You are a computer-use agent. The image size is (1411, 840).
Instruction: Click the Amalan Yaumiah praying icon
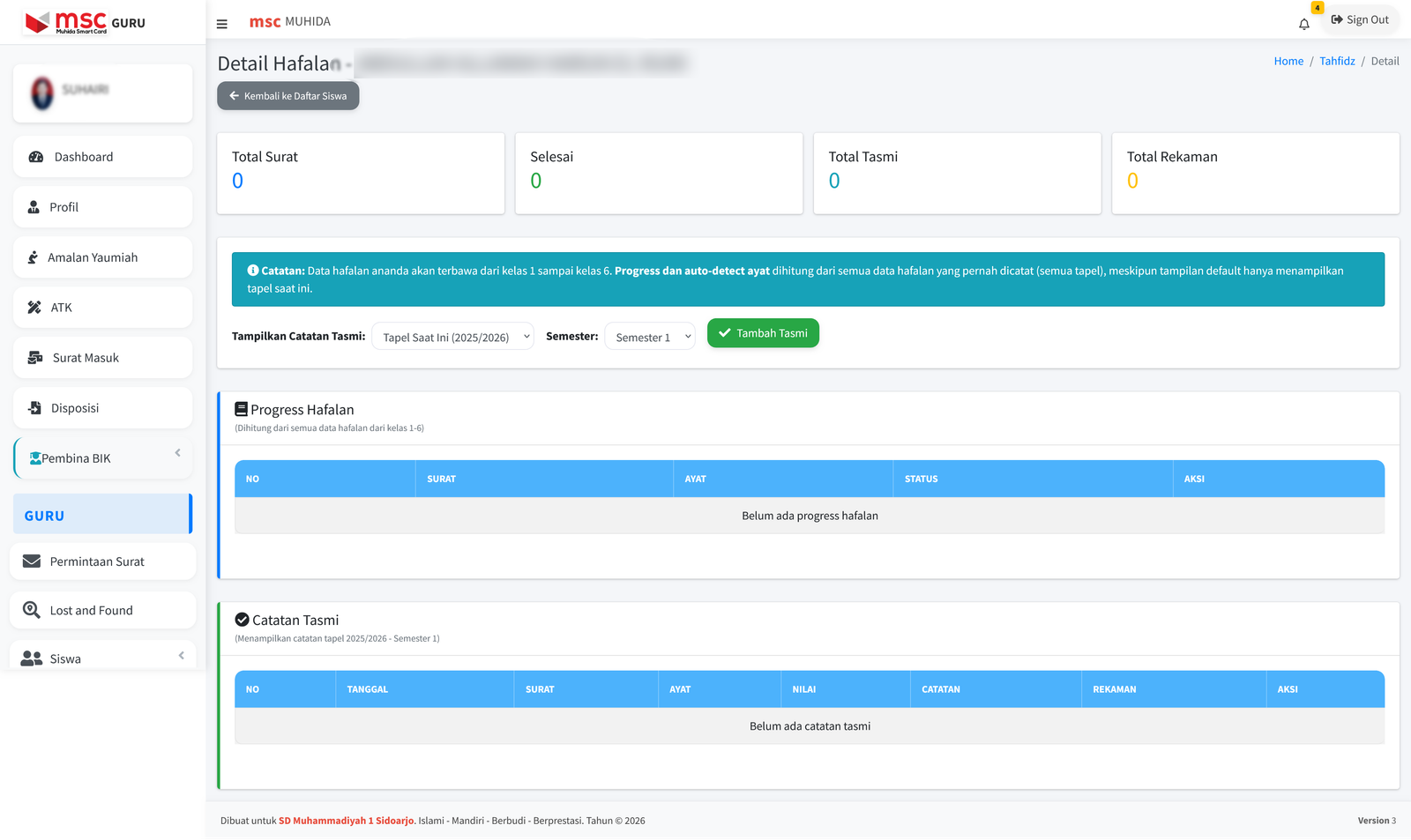click(33, 257)
